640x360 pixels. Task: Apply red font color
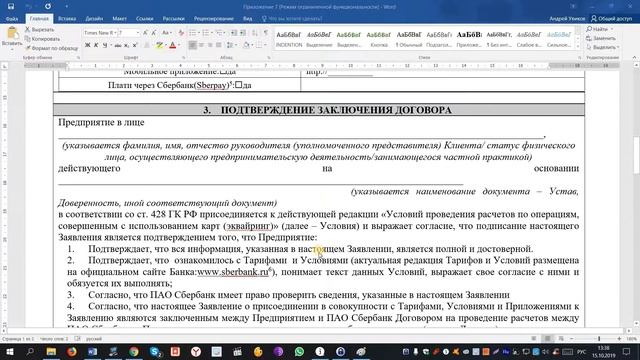[173, 45]
